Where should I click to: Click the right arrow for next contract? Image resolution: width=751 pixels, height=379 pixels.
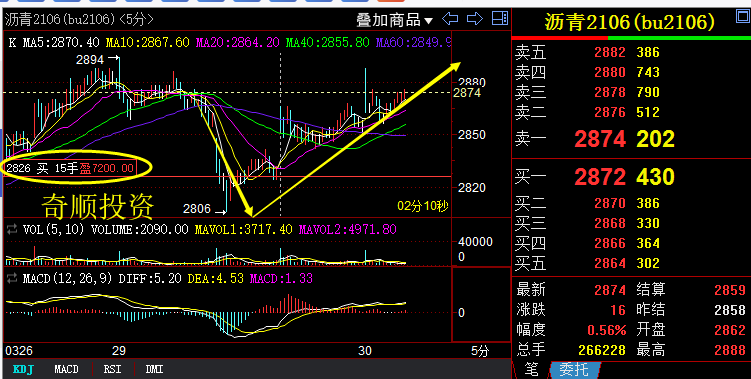475,19
